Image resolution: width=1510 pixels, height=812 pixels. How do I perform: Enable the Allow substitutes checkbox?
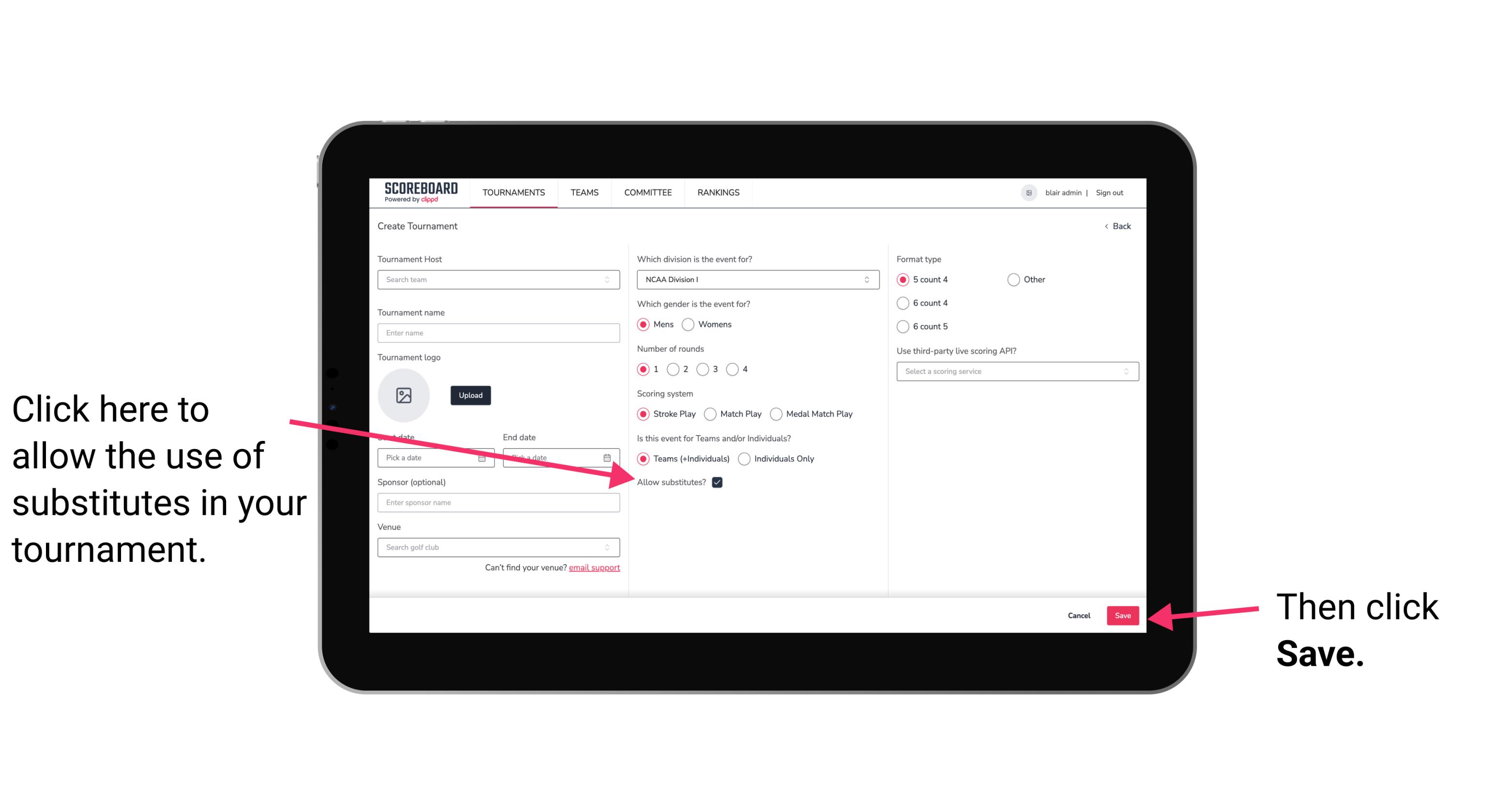(721, 482)
